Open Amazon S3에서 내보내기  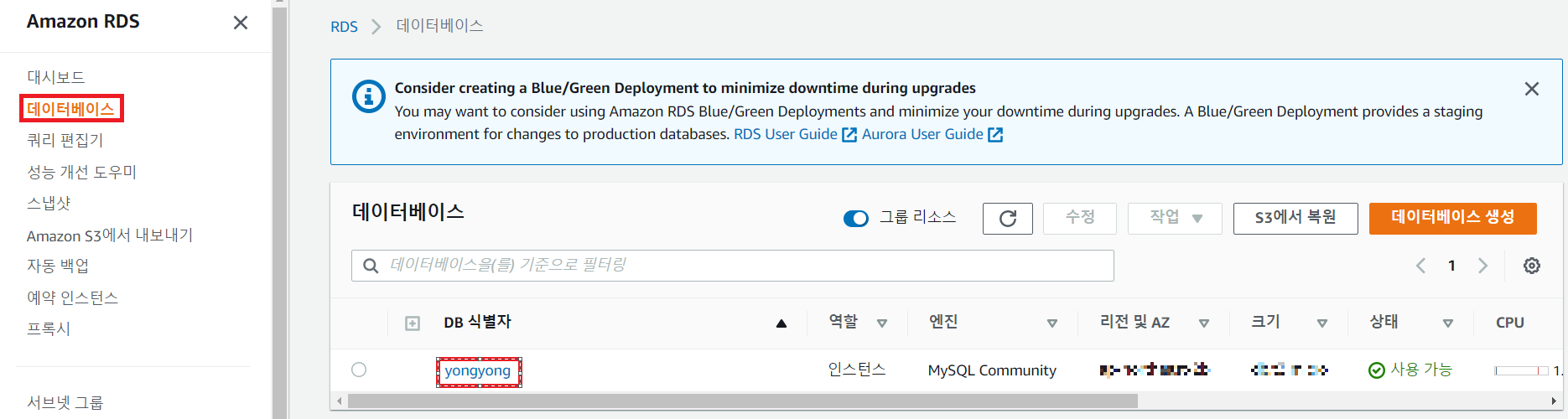point(110,235)
